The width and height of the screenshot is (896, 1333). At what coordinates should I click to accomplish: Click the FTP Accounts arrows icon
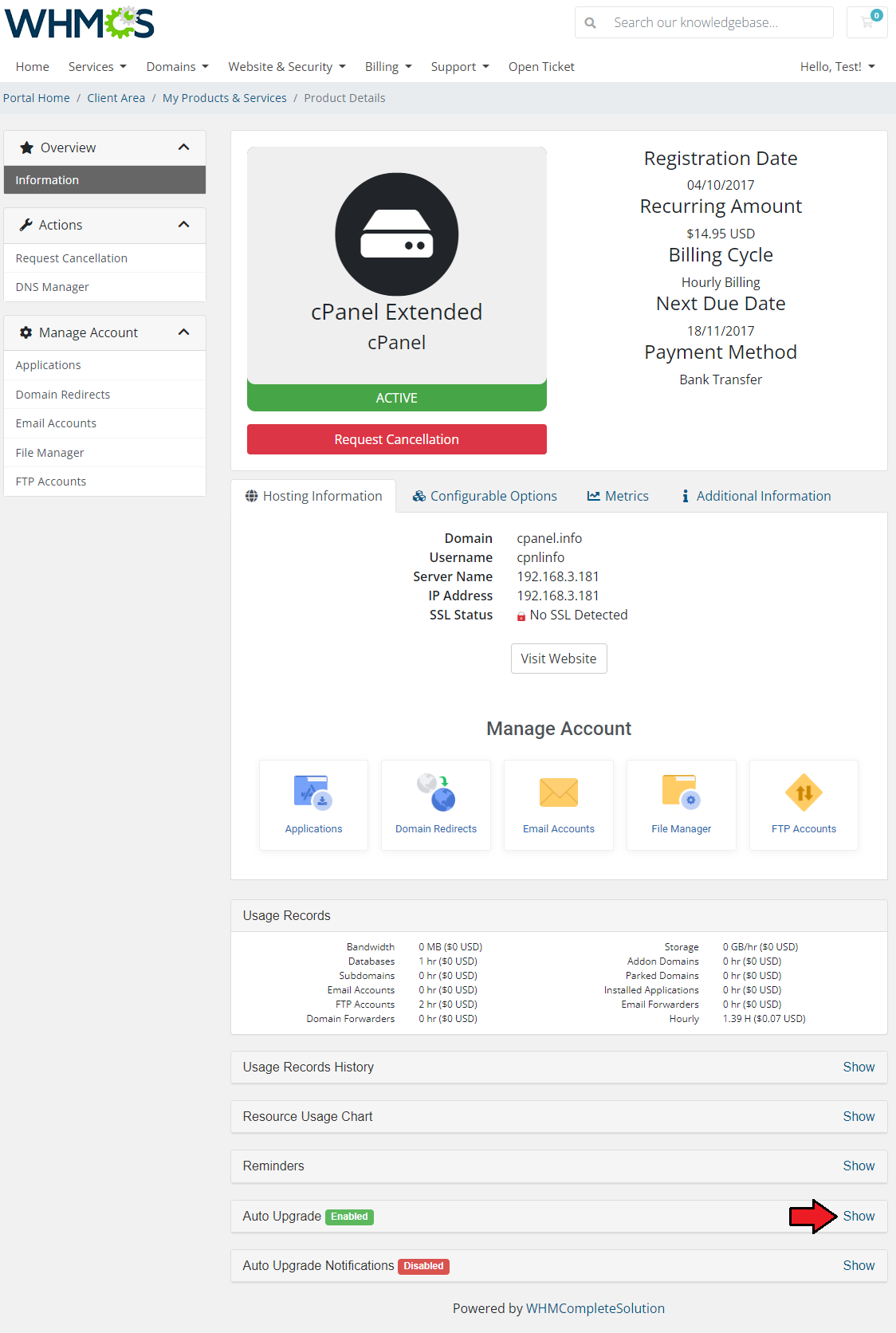(x=804, y=792)
